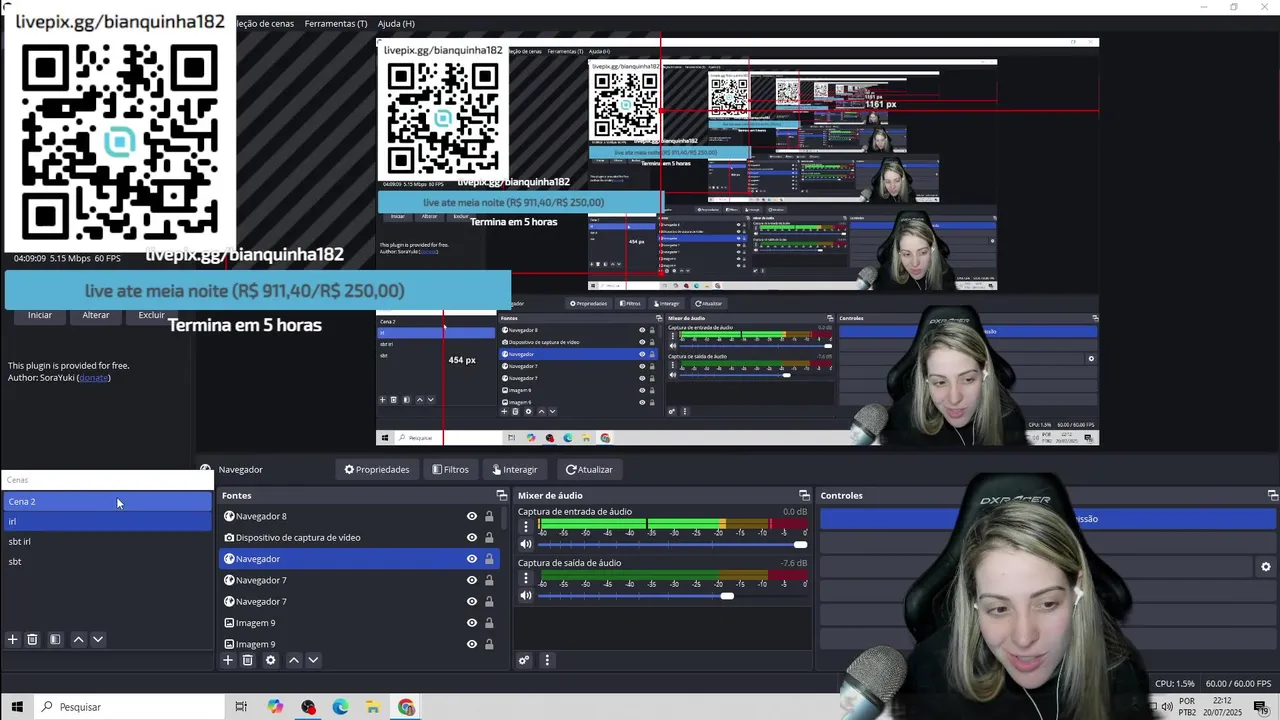1280x720 pixels.
Task: Open source properties gear in Fontes toolbar
Action: coord(270,660)
